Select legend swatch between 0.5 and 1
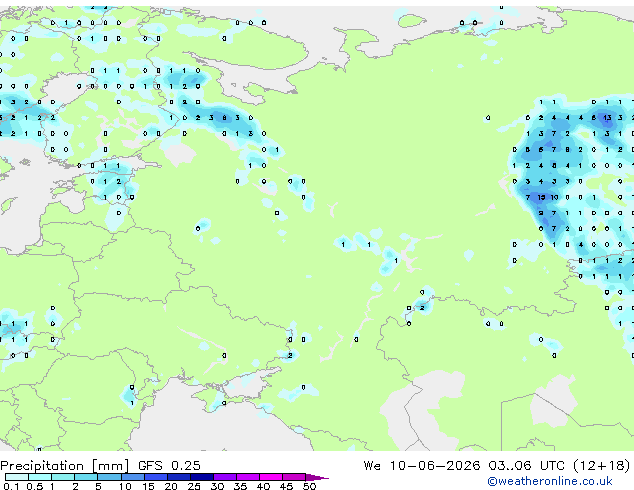The width and height of the screenshot is (634, 490). tap(40, 477)
